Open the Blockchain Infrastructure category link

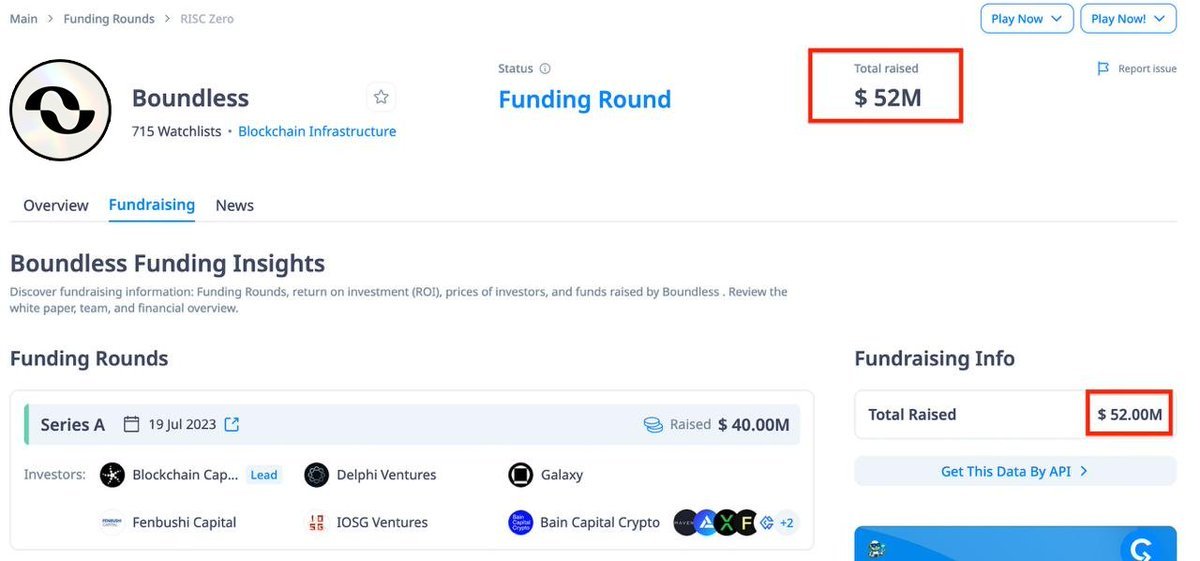pyautogui.click(x=317, y=131)
